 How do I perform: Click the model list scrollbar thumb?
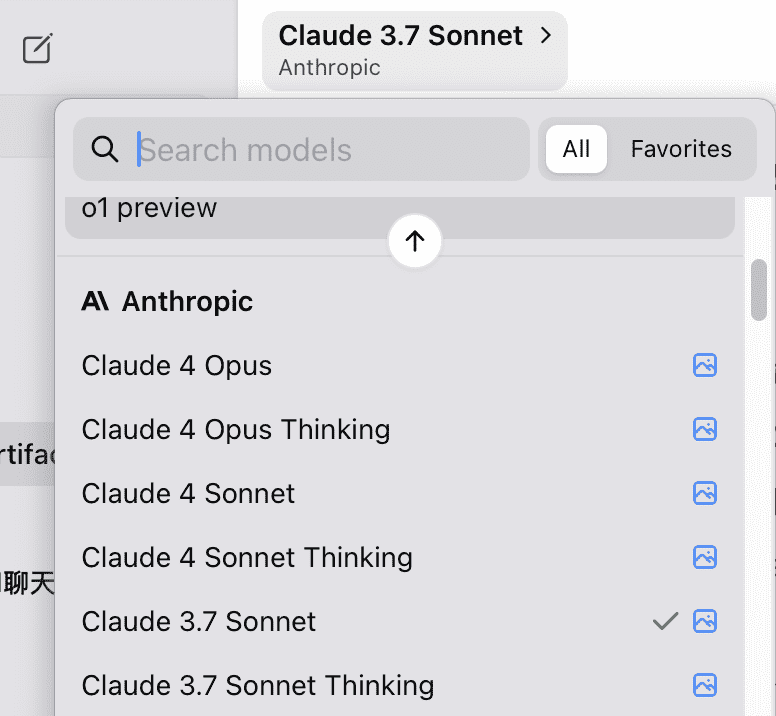tap(759, 290)
